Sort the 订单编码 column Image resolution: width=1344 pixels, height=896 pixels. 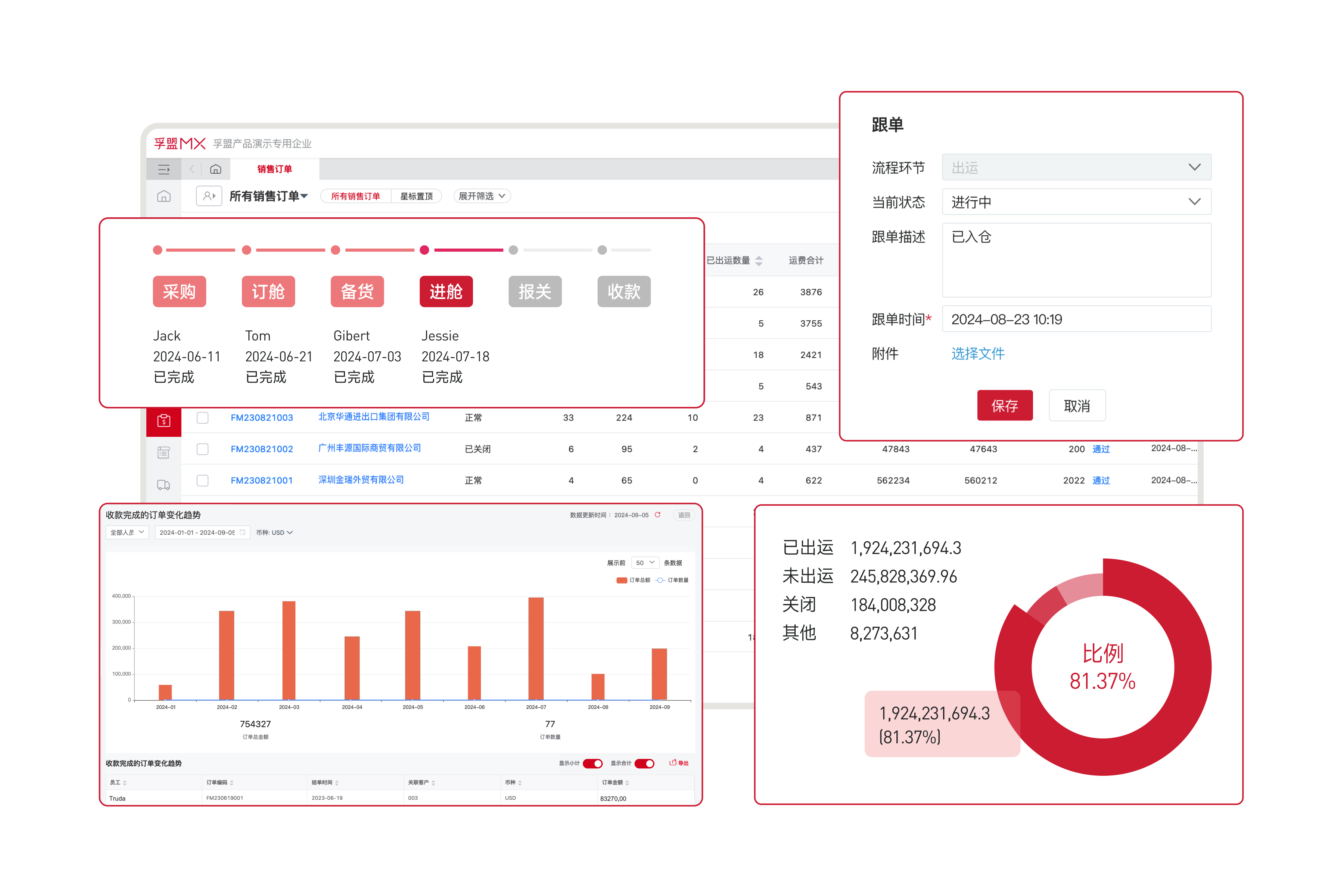(231, 783)
